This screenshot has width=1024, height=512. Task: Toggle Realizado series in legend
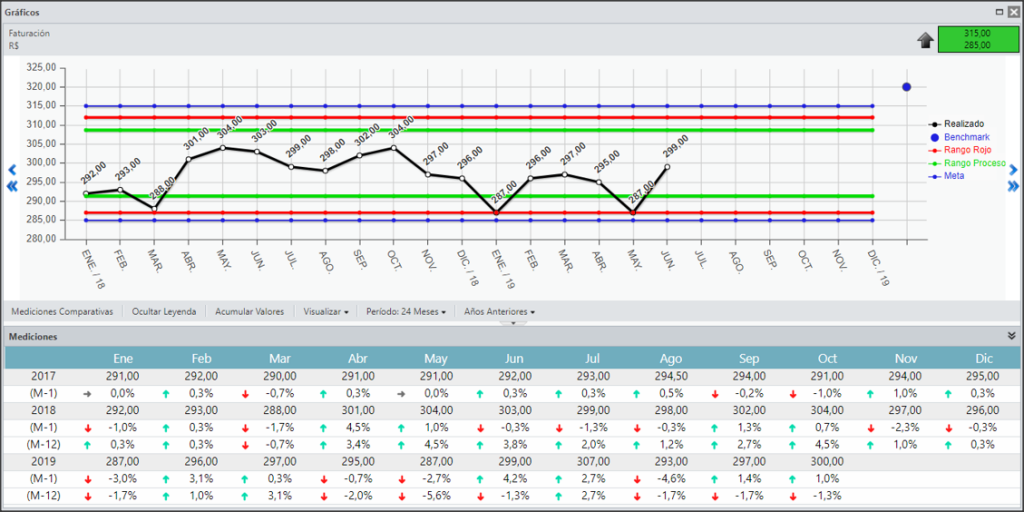[957, 123]
